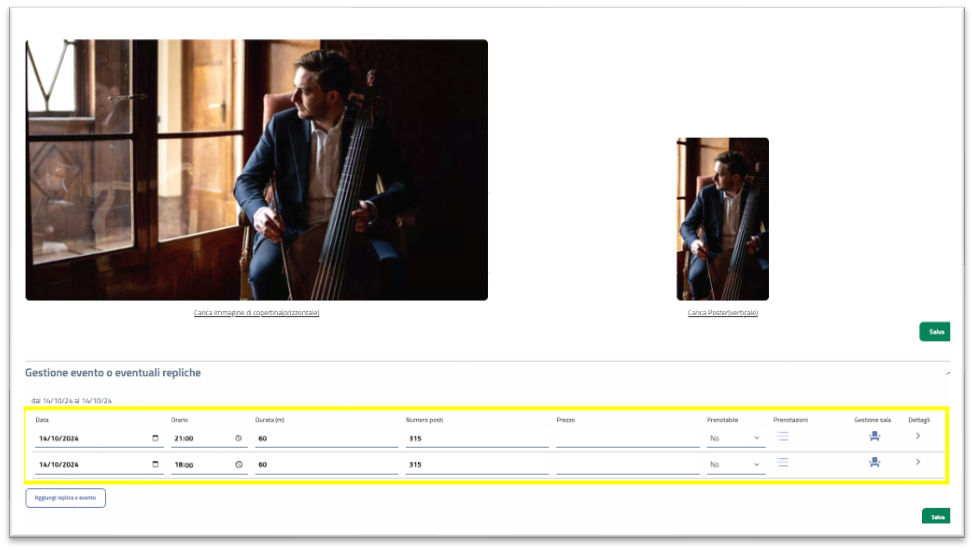Click the Carica Poster (verticale) link
This screenshot has width=972, height=550.
(722, 313)
